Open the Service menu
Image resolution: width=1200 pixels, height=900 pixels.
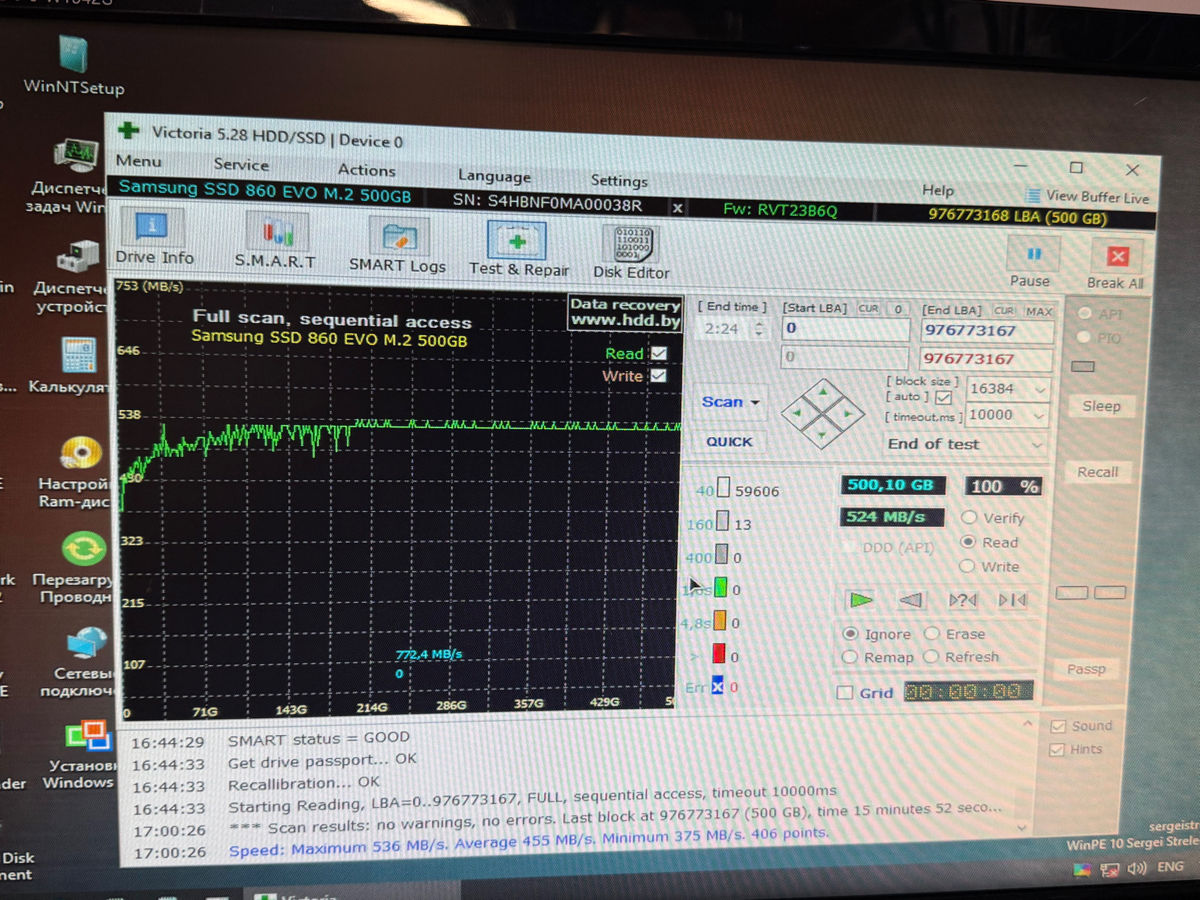click(x=241, y=165)
